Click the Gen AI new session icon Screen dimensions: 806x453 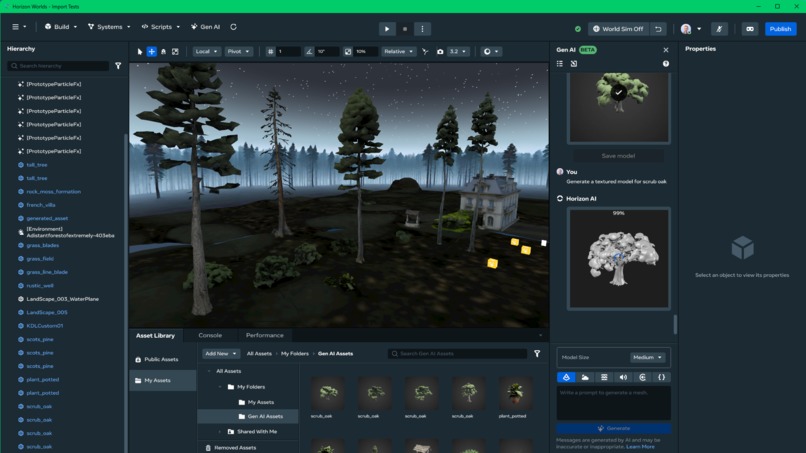(x=574, y=64)
